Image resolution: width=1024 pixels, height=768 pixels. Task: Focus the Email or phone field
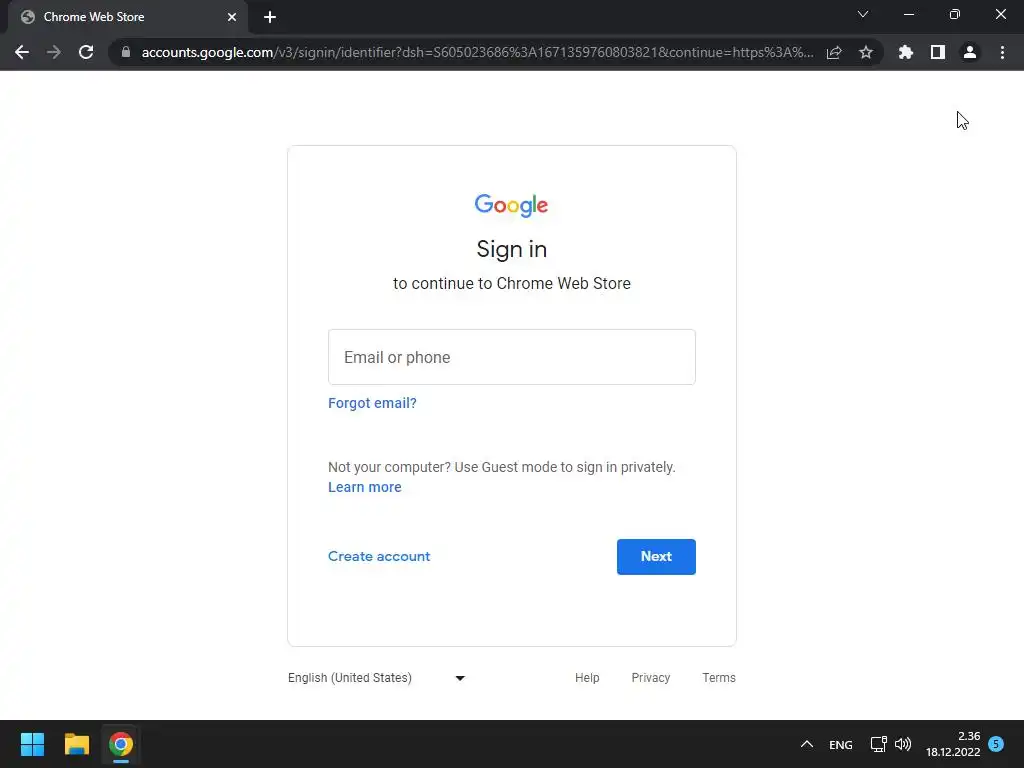click(511, 357)
